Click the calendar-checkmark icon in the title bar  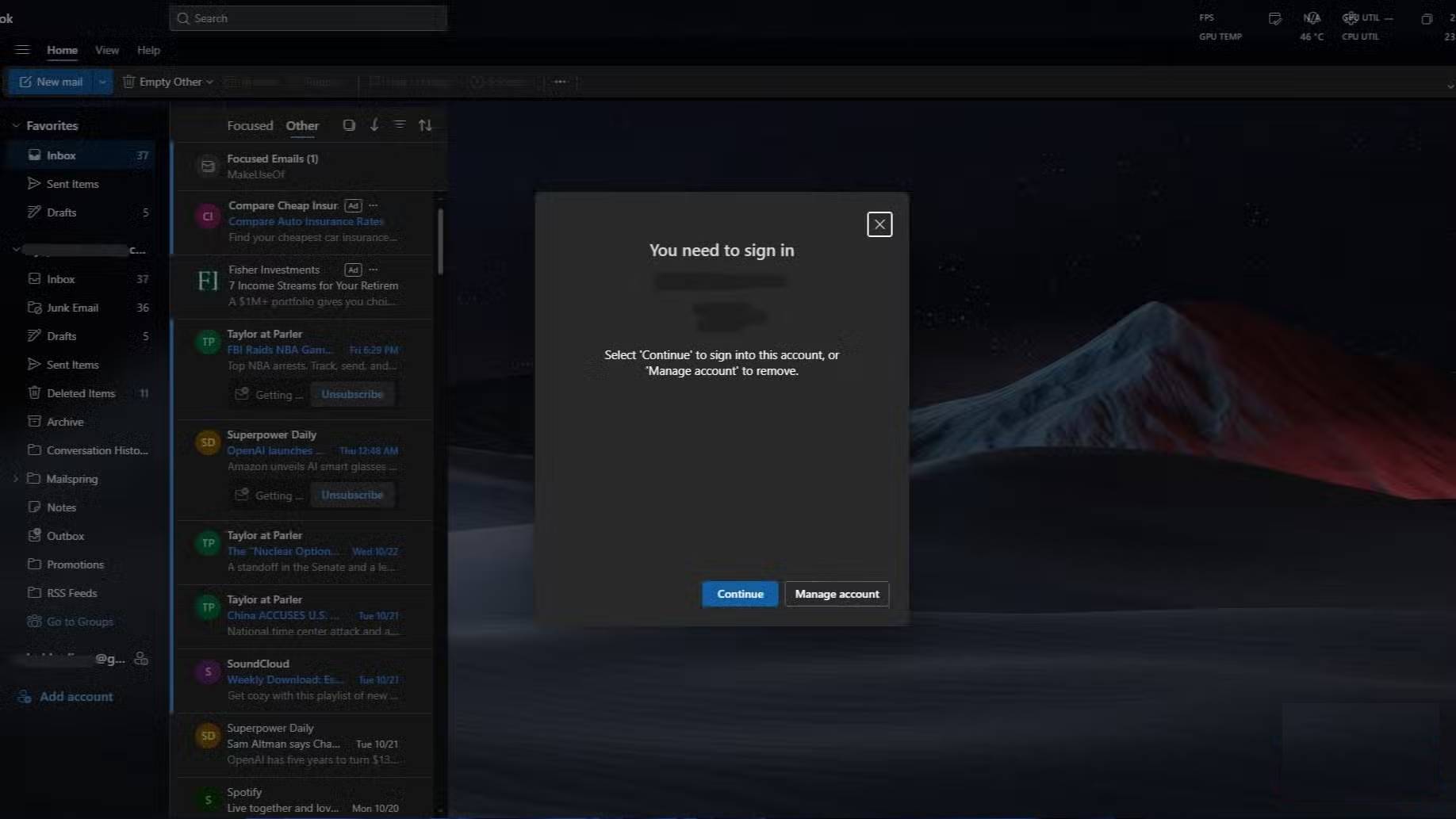pos(1274,19)
